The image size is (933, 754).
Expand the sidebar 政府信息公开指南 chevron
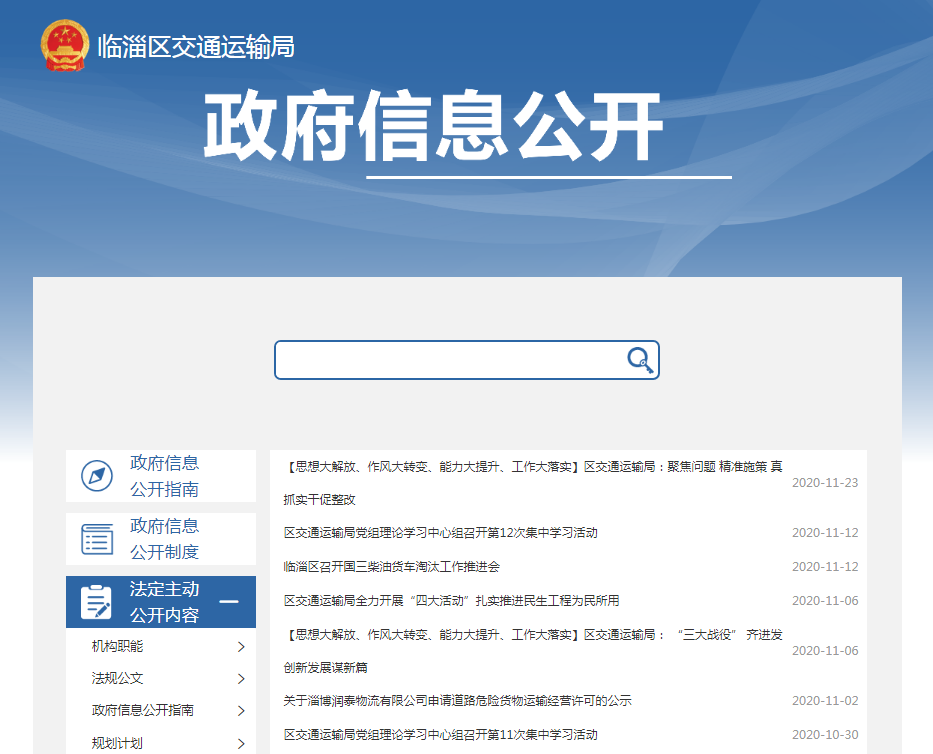[241, 711]
